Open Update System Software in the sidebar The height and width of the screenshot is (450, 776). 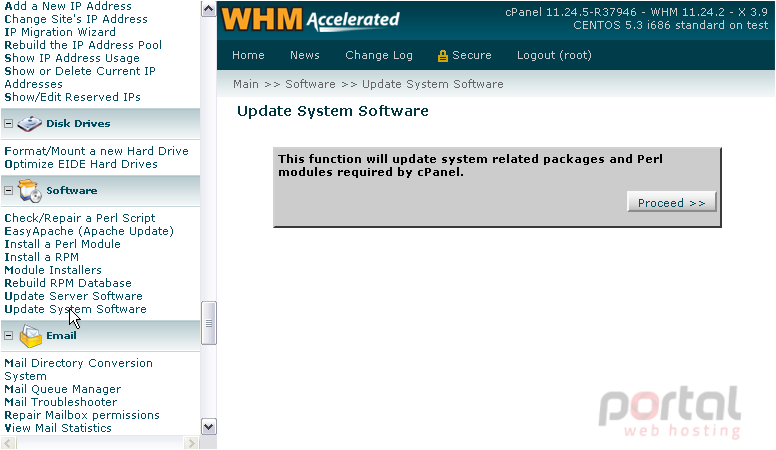tap(75, 309)
